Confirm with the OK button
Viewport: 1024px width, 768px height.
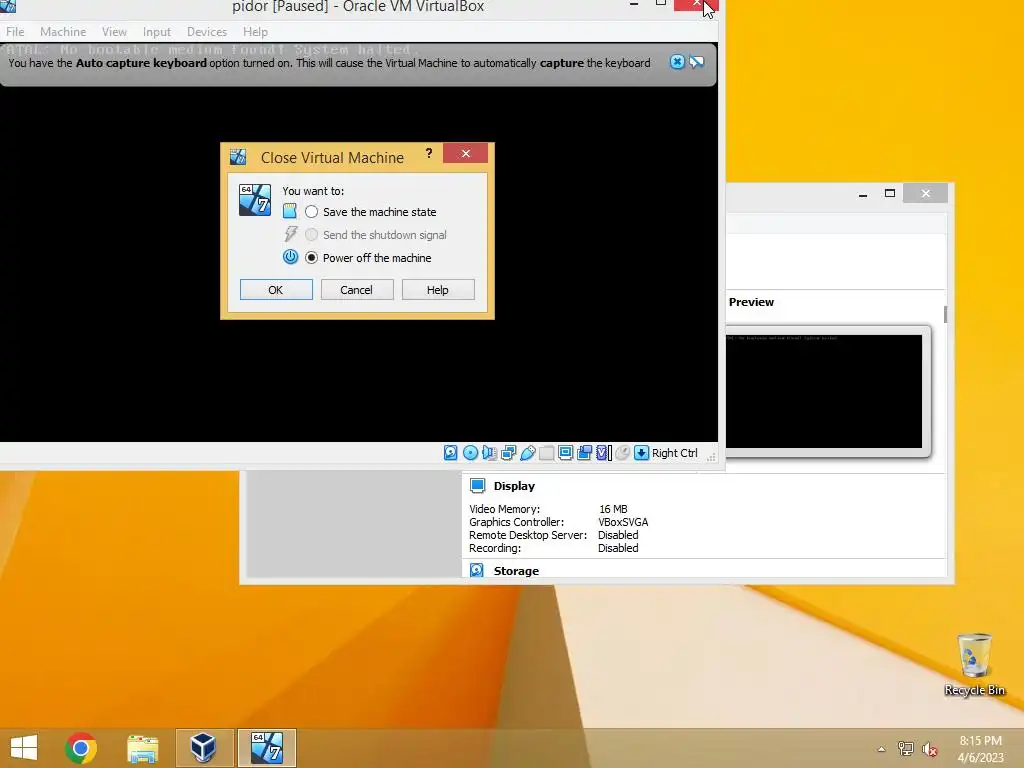coord(276,289)
